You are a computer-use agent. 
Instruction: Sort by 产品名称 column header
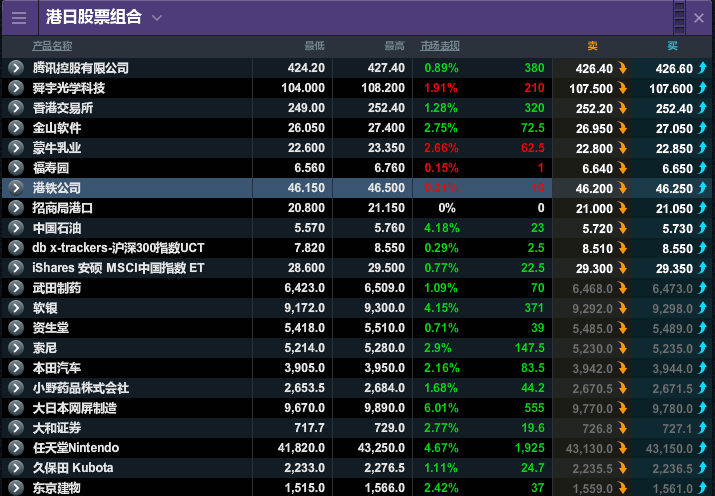(52, 46)
